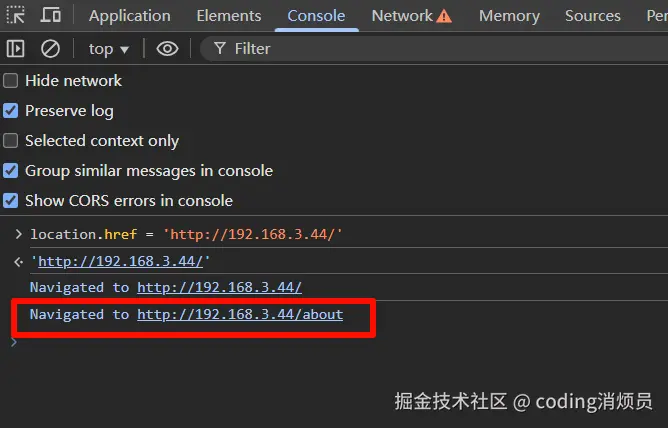668x428 pixels.
Task: Clear console using the circle-slash icon
Action: point(50,48)
